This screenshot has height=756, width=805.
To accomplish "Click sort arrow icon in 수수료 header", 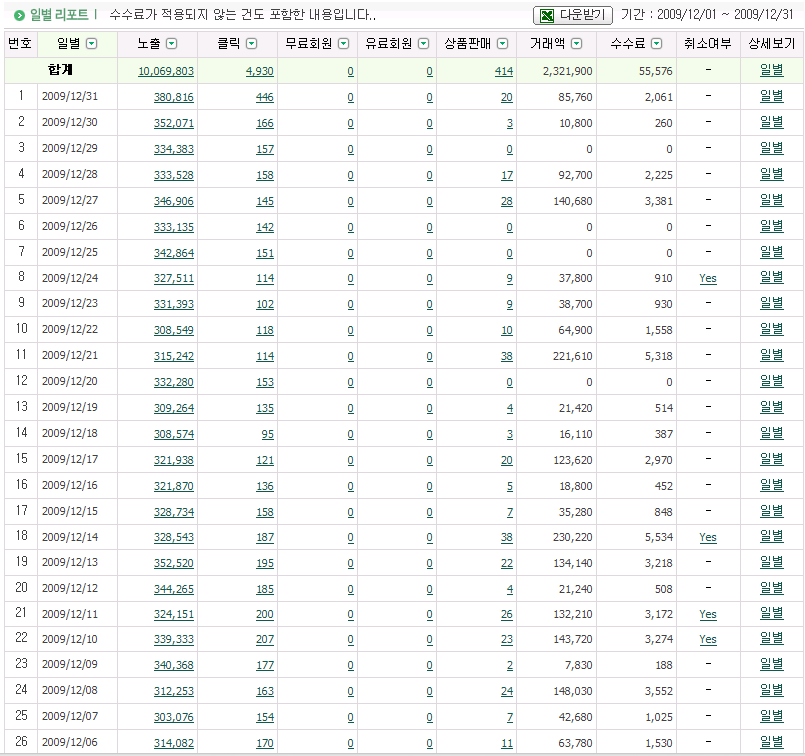I will pos(656,44).
